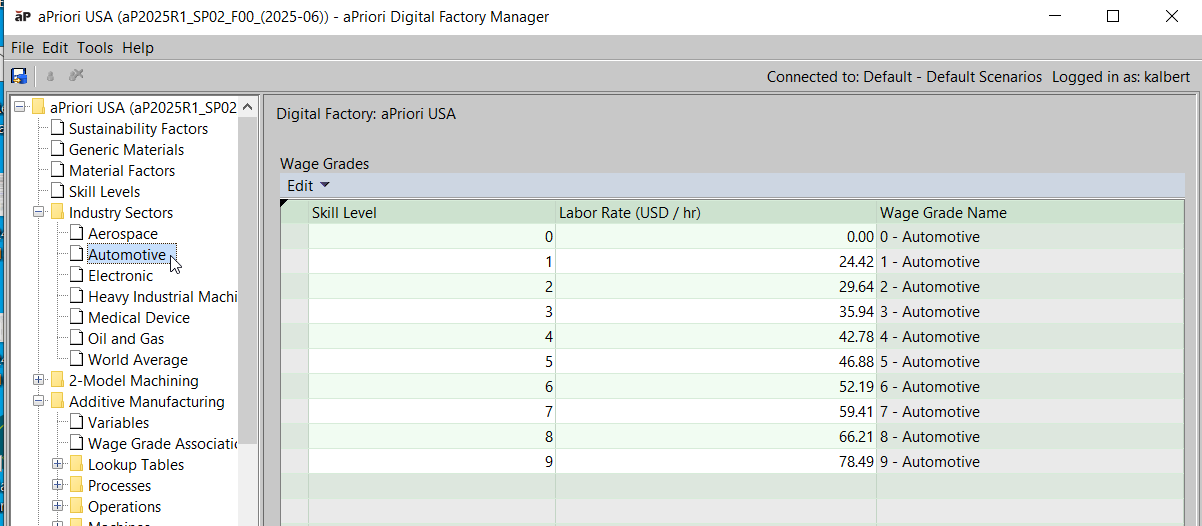Click the greyed-out unlock toolbar icon

click(76, 76)
